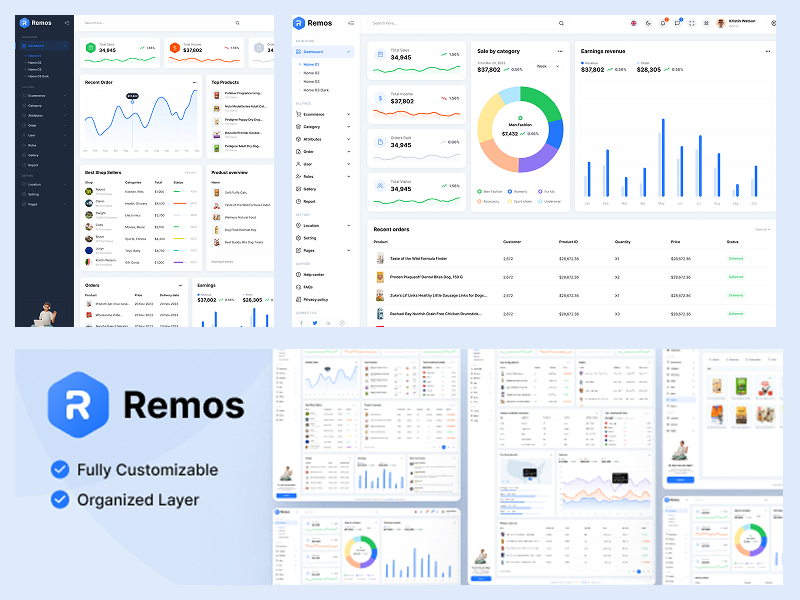Image resolution: width=800 pixels, height=600 pixels.
Task: Toggle the Order series in Earnings revenue
Action: tap(643, 63)
